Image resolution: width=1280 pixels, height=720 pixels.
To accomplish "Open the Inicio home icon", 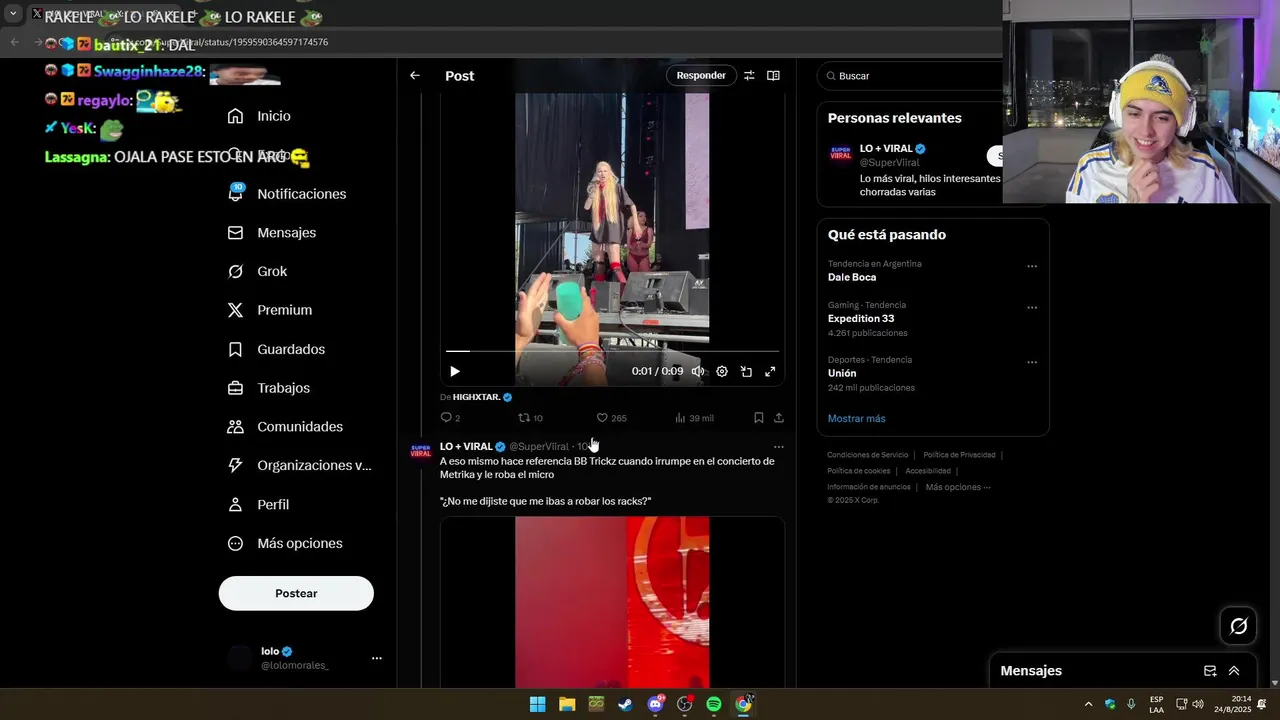I will pyautogui.click(x=235, y=116).
